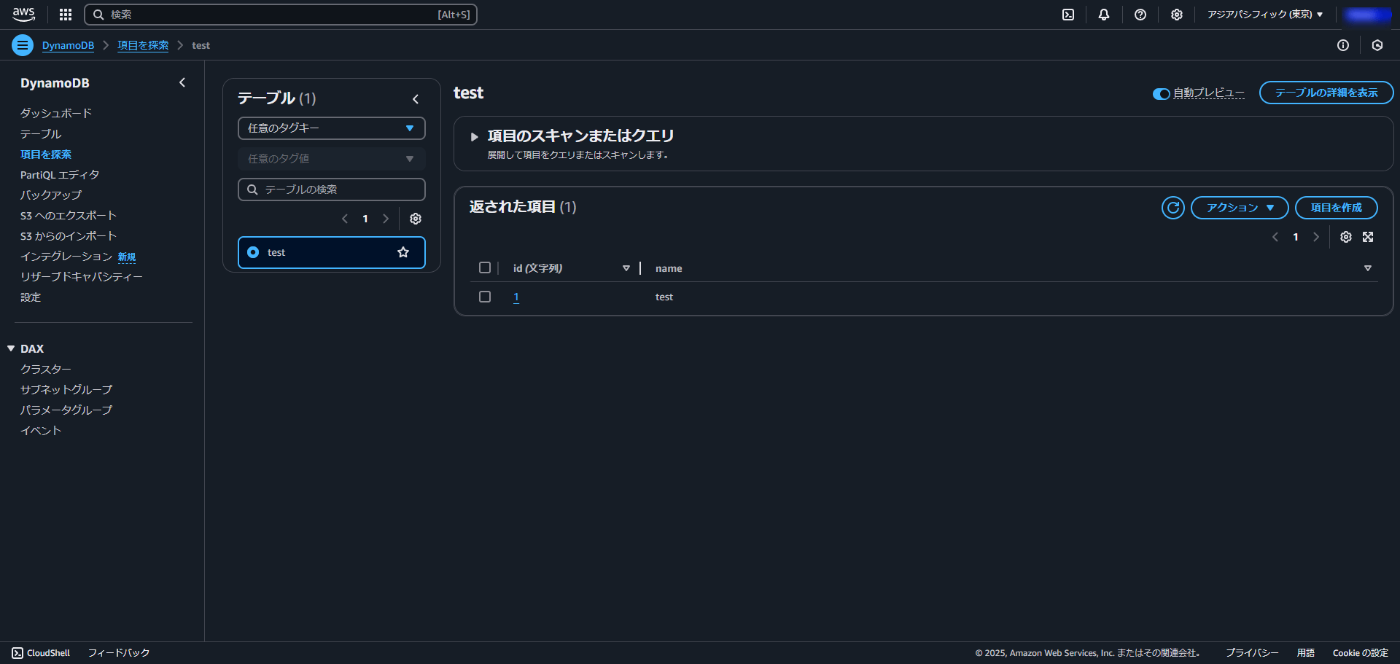1400x664 pixels.
Task: Toggle the hamburger navigation menu icon
Action: click(23, 45)
